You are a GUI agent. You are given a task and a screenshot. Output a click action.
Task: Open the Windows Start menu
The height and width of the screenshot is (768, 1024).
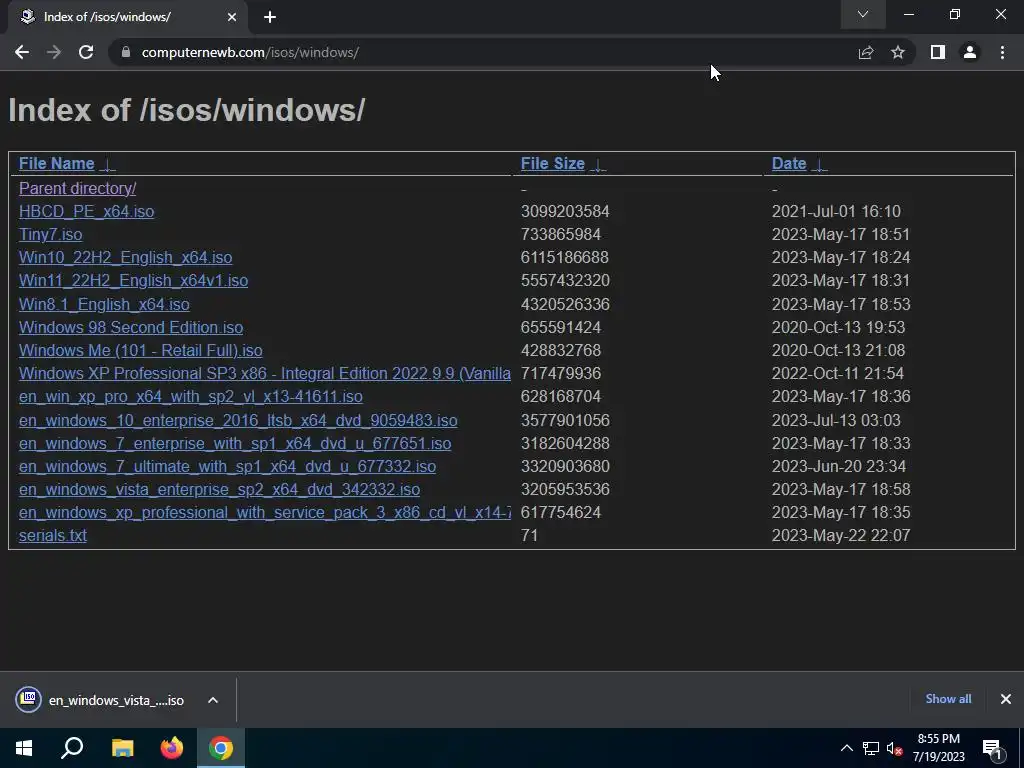tap(24, 748)
